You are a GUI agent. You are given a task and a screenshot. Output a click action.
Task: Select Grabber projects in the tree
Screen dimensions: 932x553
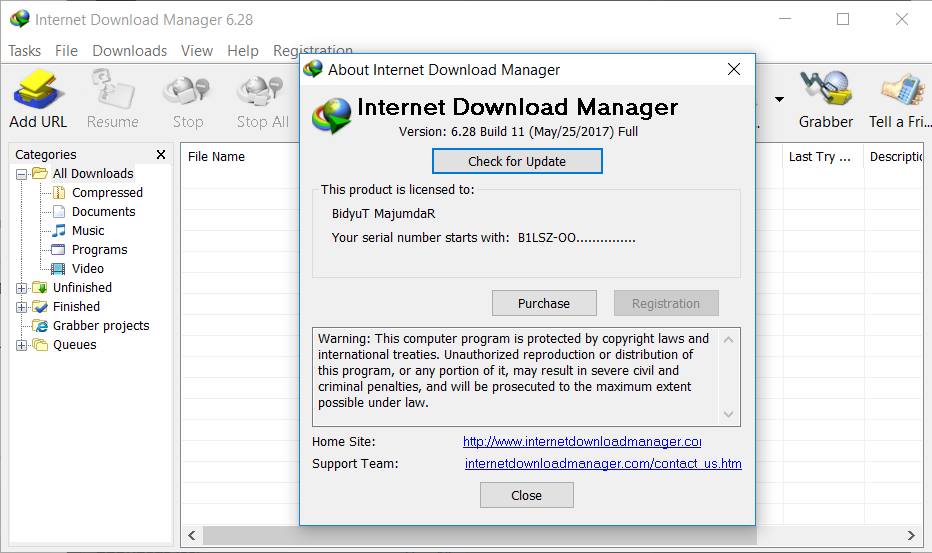click(x=101, y=326)
